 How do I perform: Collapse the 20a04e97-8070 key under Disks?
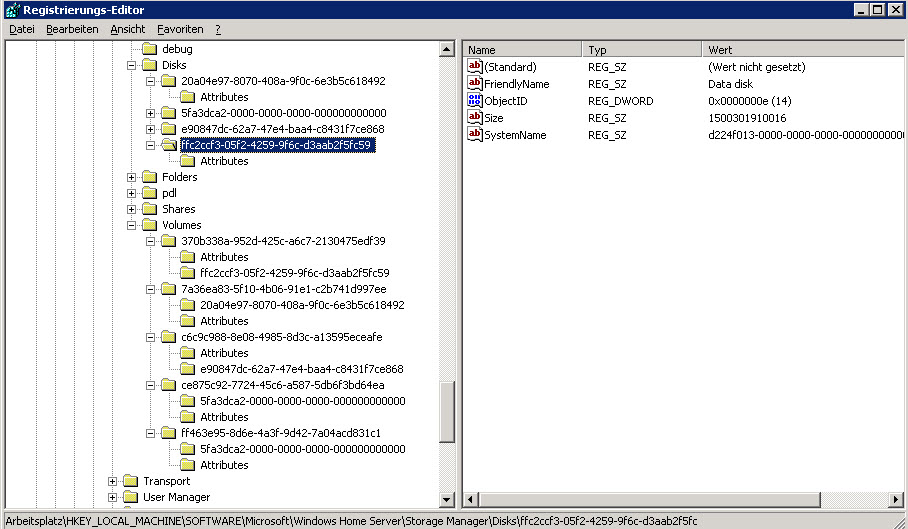[151, 82]
